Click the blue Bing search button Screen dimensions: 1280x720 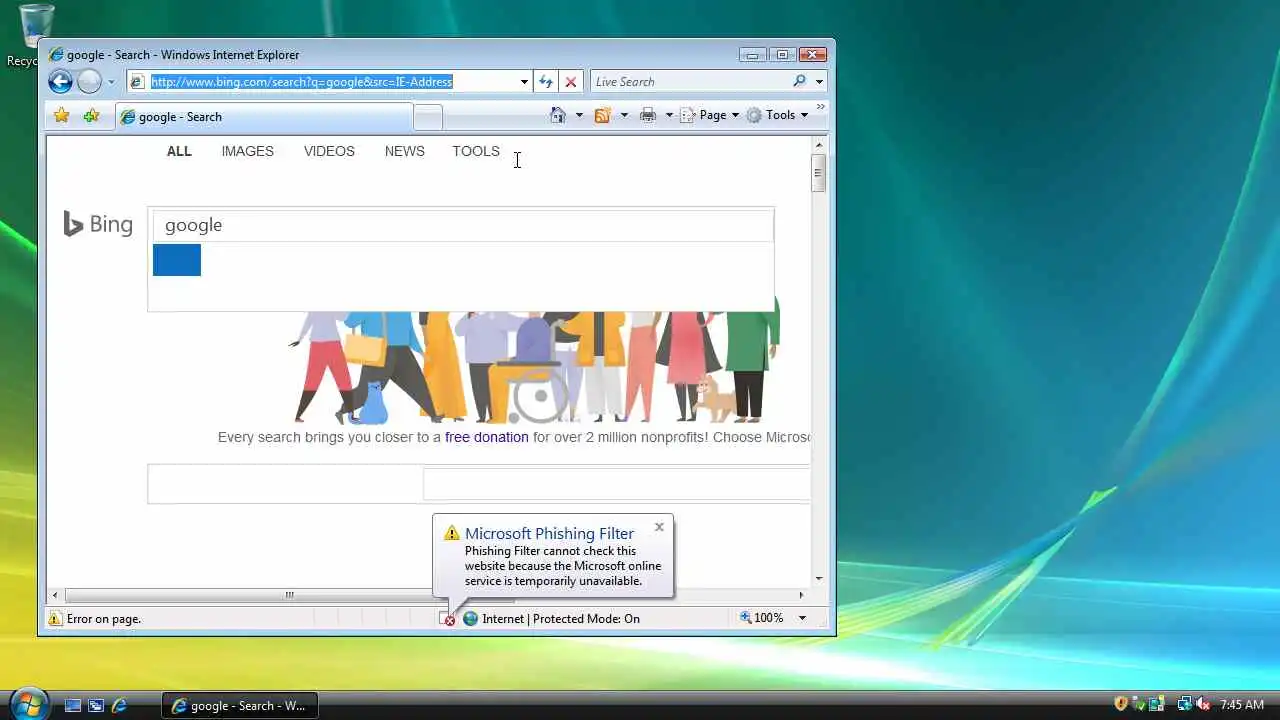pyautogui.click(x=177, y=260)
